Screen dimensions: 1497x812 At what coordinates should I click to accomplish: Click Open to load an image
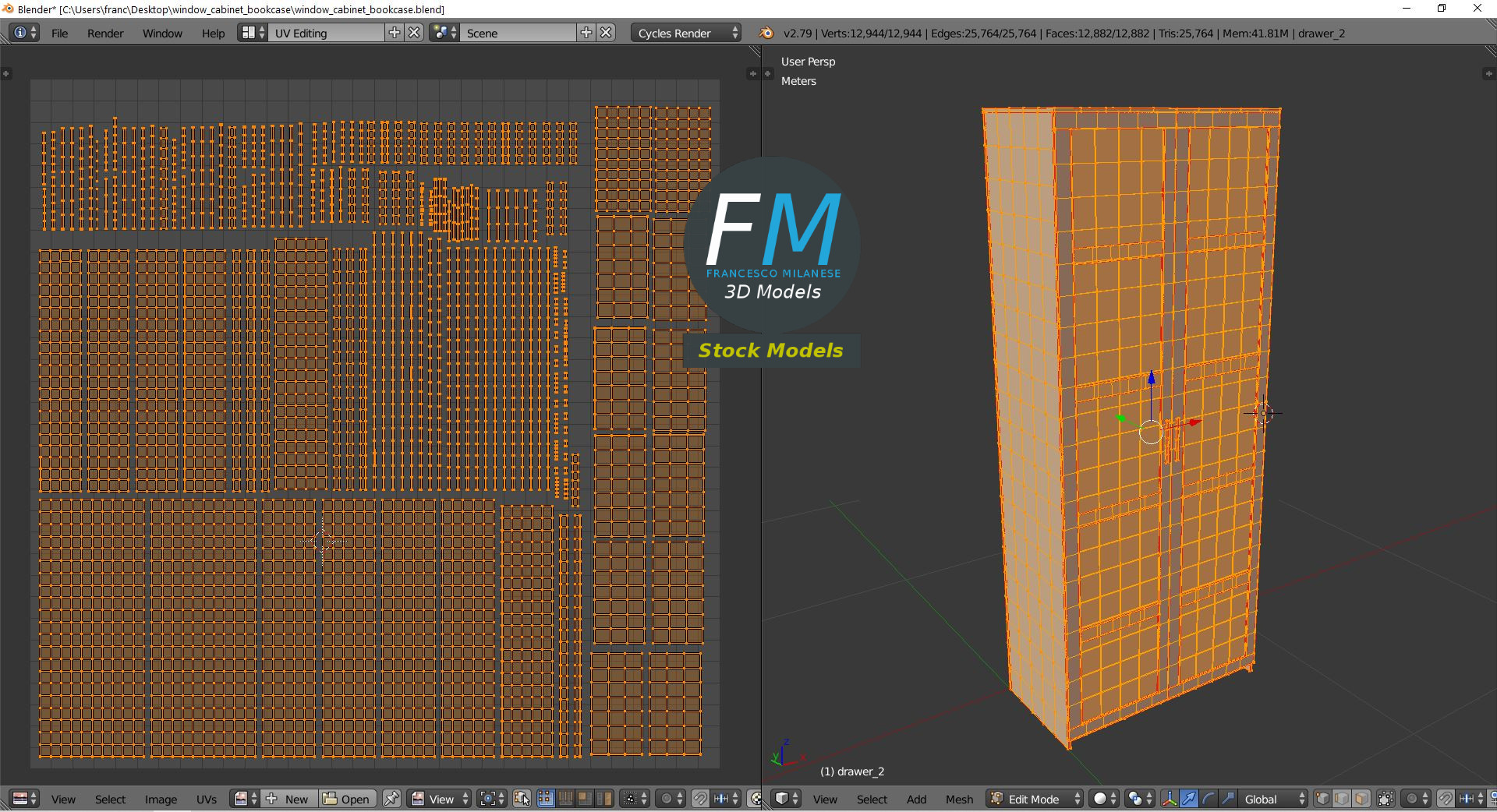tap(347, 799)
